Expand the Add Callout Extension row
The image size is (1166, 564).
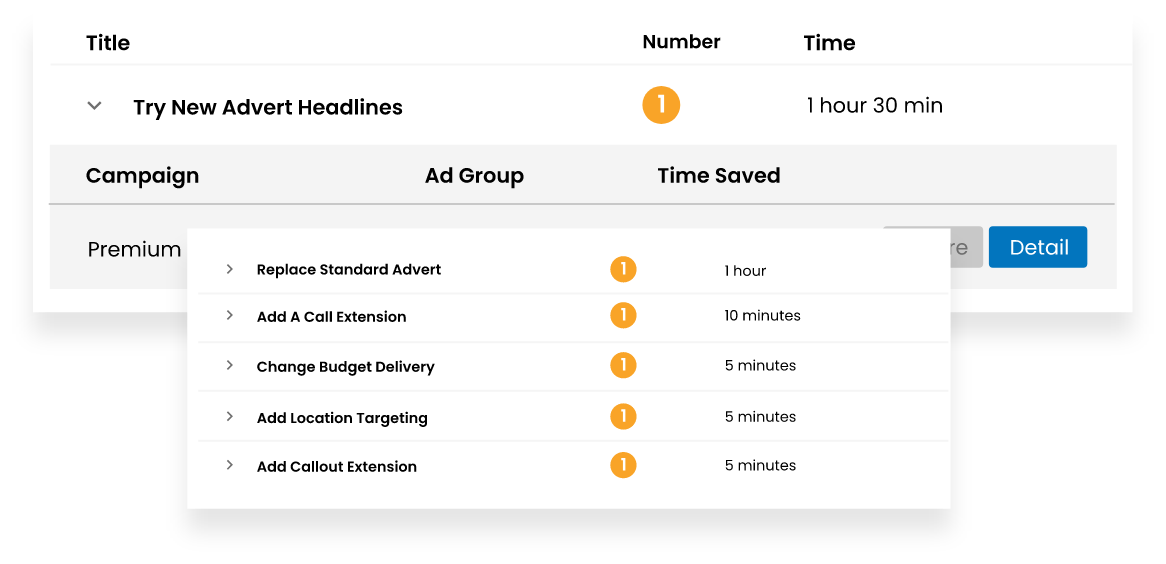point(229,466)
